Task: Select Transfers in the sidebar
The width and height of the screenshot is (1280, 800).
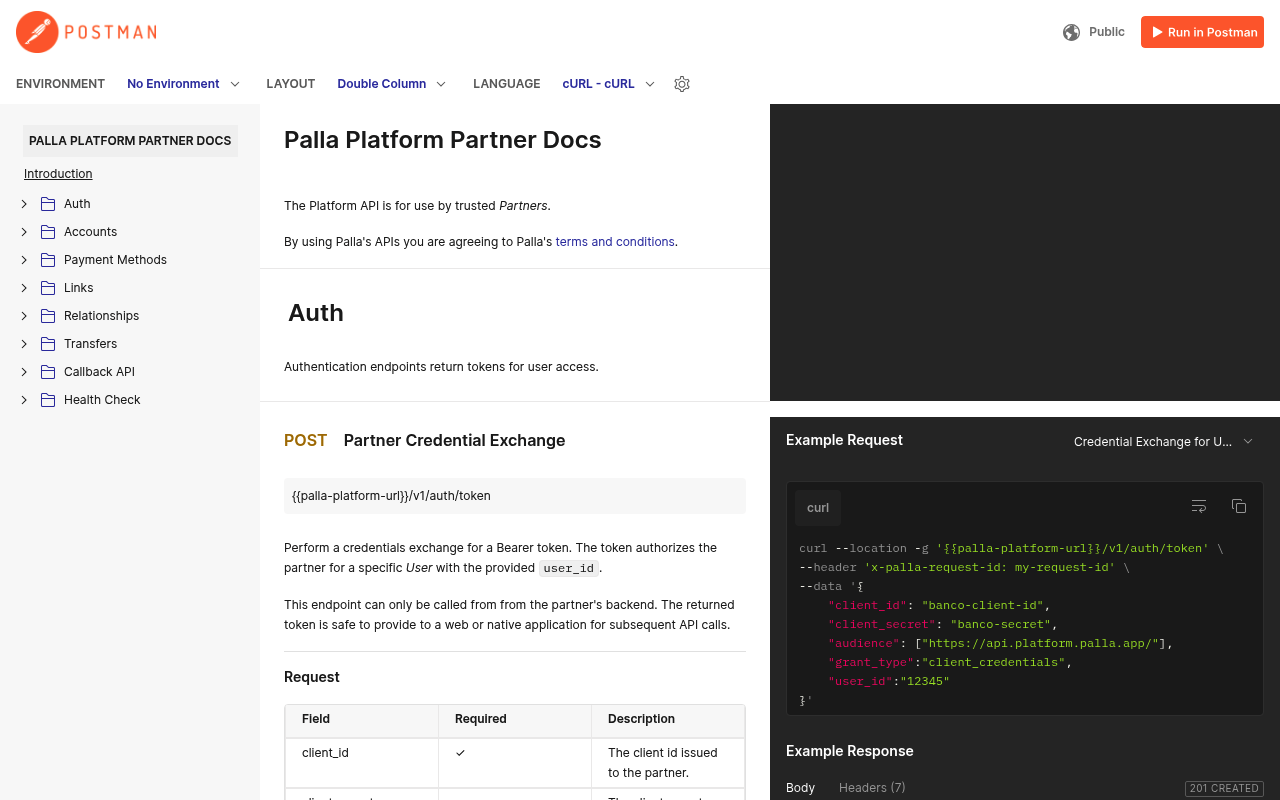Action: [90, 344]
